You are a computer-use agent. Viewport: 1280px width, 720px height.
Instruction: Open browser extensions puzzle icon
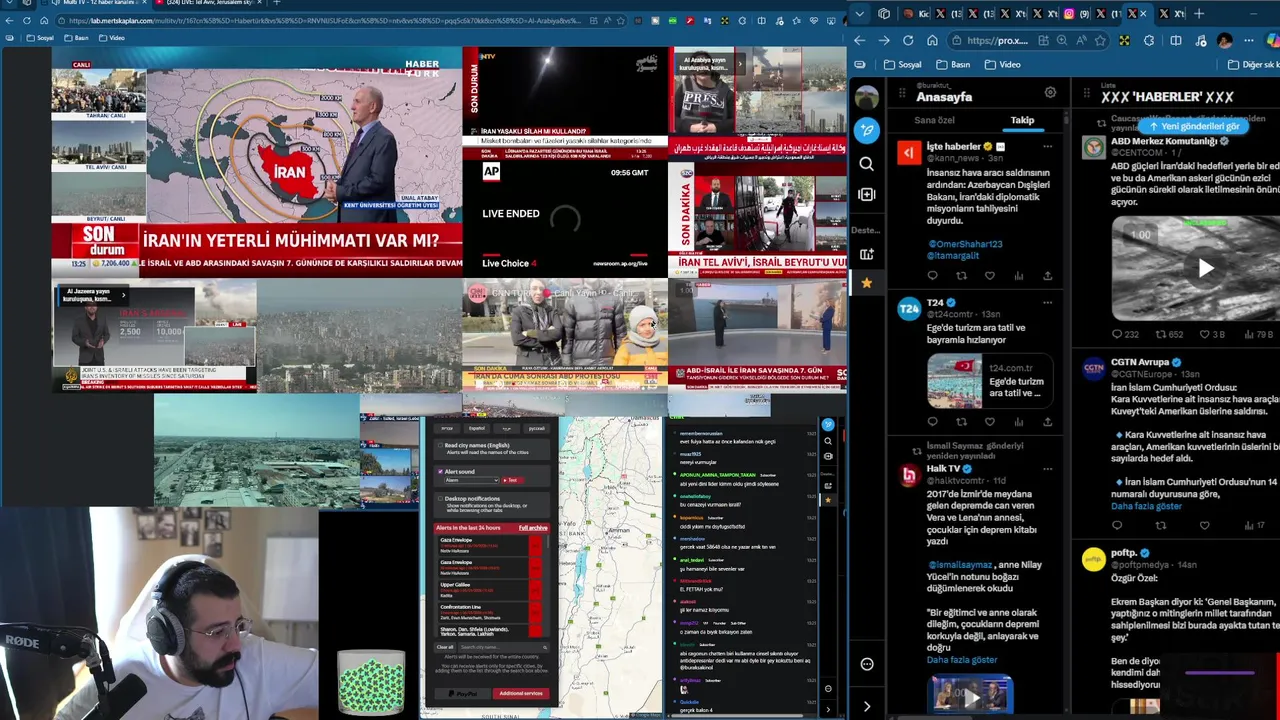[x=1149, y=40]
